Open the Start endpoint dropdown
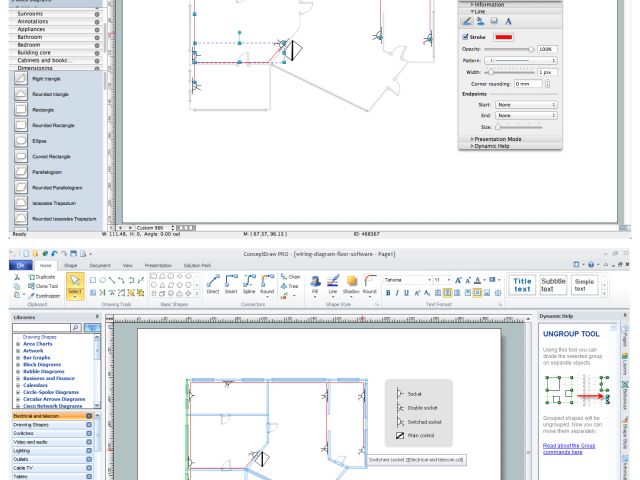640x480 pixels. click(x=526, y=104)
